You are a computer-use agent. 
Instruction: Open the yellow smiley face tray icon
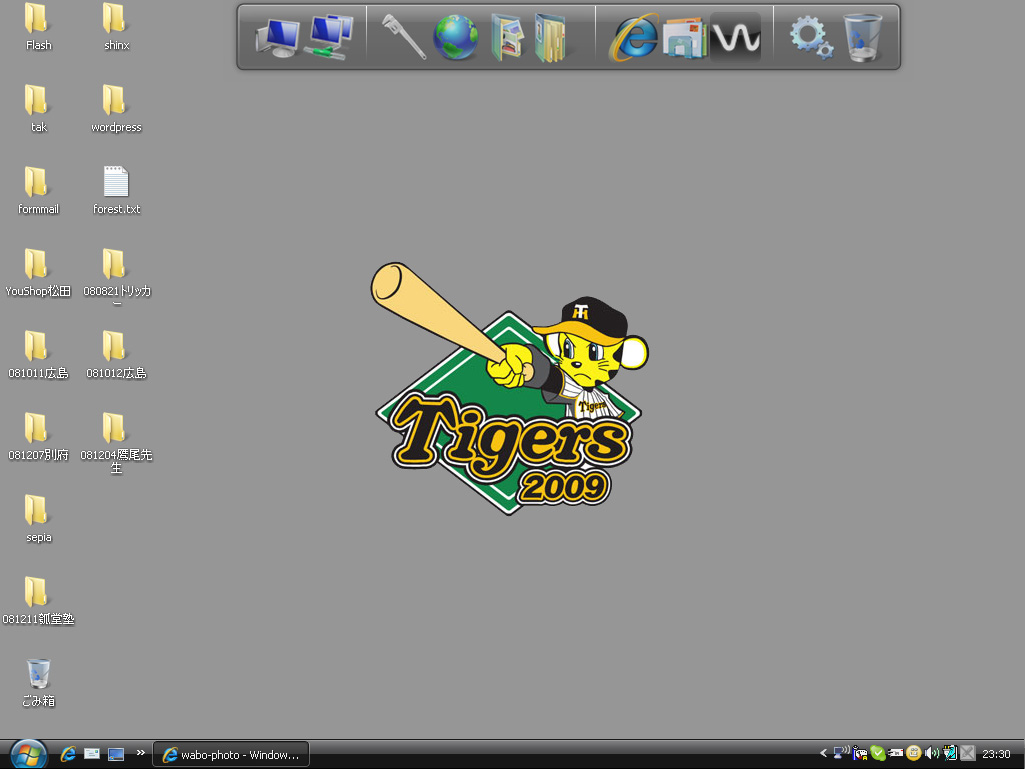(x=914, y=754)
